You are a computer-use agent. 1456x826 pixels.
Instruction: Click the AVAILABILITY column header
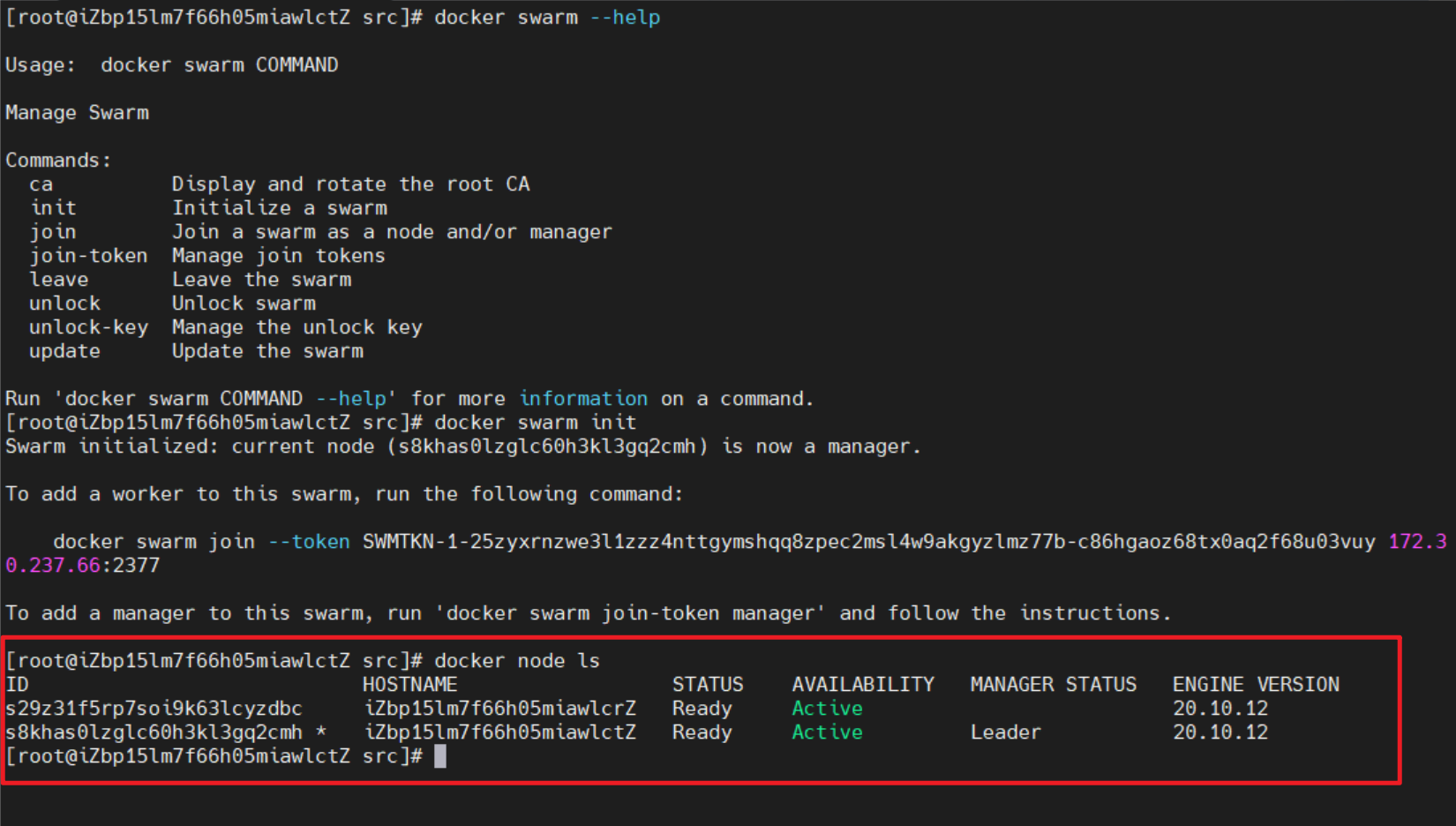pyautogui.click(x=862, y=685)
